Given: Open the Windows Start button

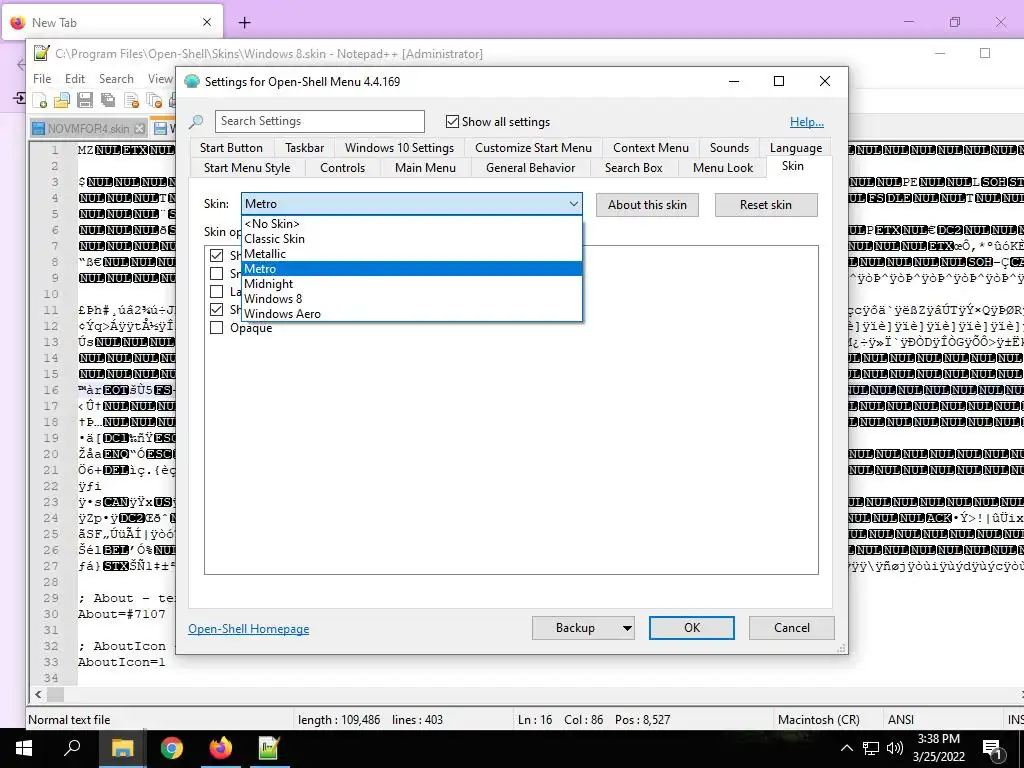Looking at the screenshot, I should point(24,748).
